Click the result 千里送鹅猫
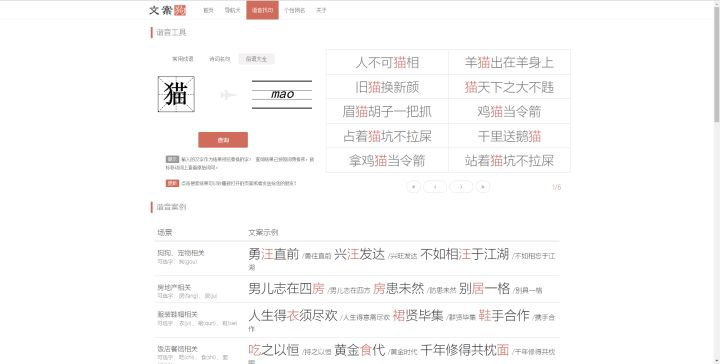 509,136
